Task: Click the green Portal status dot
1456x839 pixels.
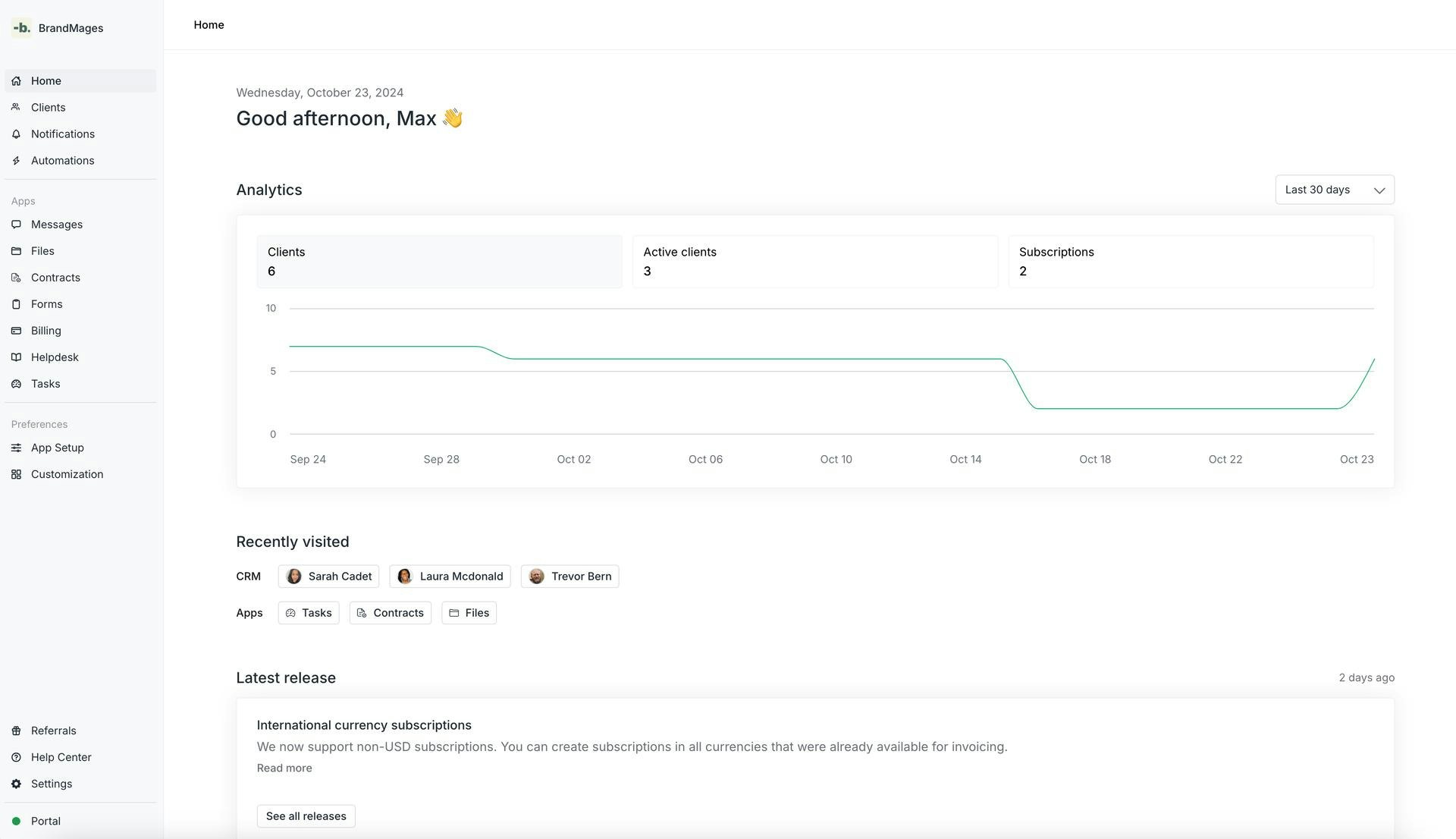Action: (16, 821)
